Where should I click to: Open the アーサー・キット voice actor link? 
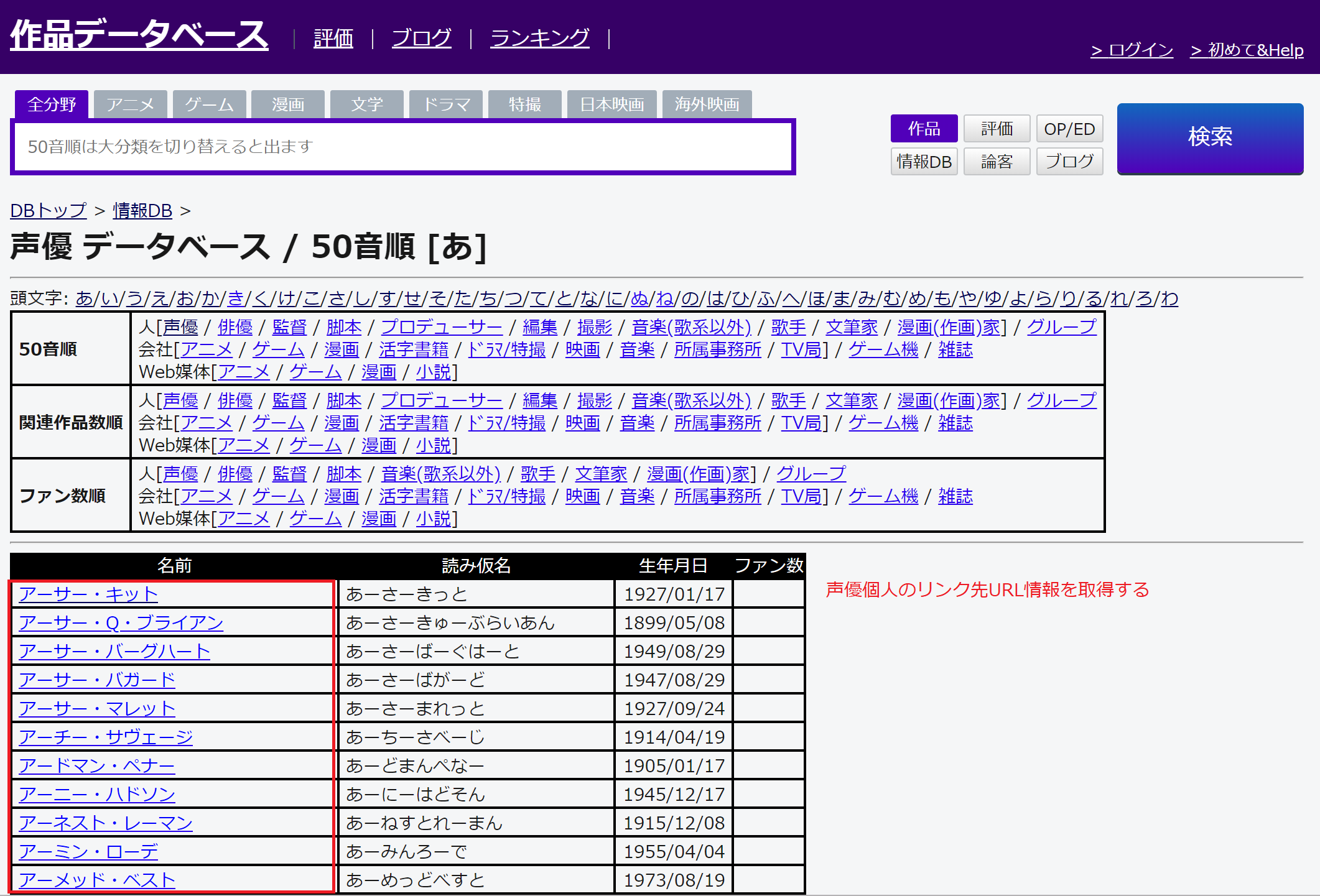pyautogui.click(x=88, y=594)
